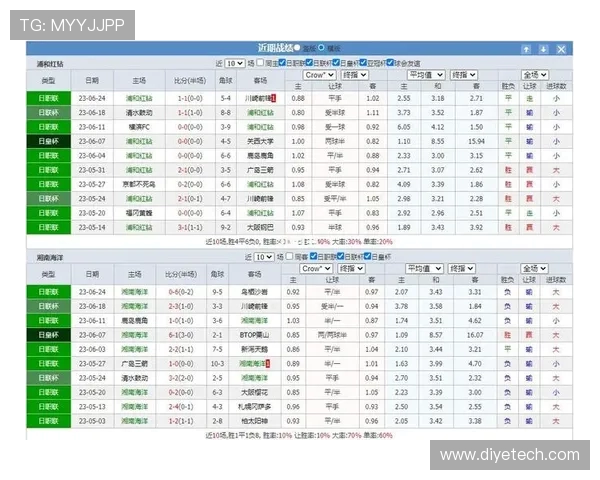
Task: Uncheck 日皇杯 checkbox in 浦和红钻 section
Action: click(336, 62)
